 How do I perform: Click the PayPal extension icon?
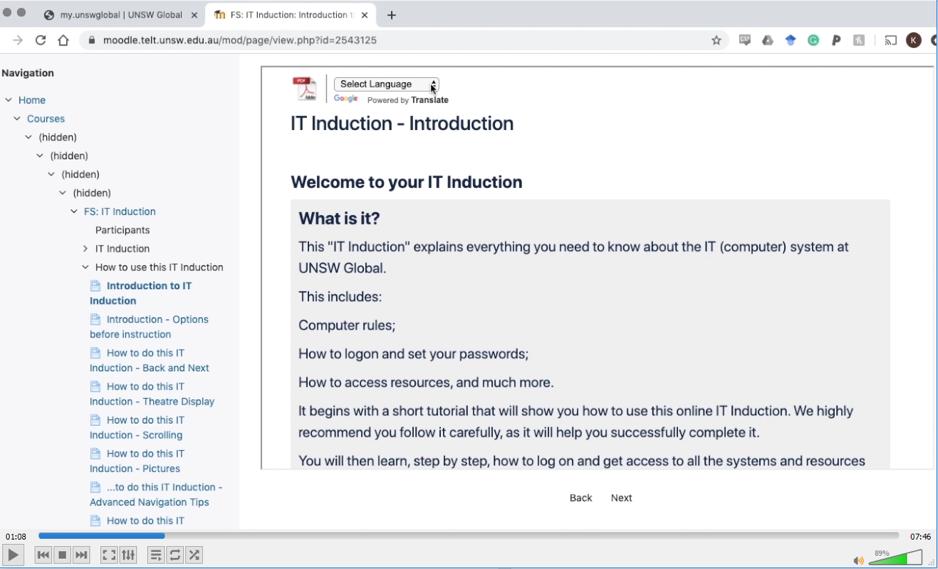click(836, 40)
